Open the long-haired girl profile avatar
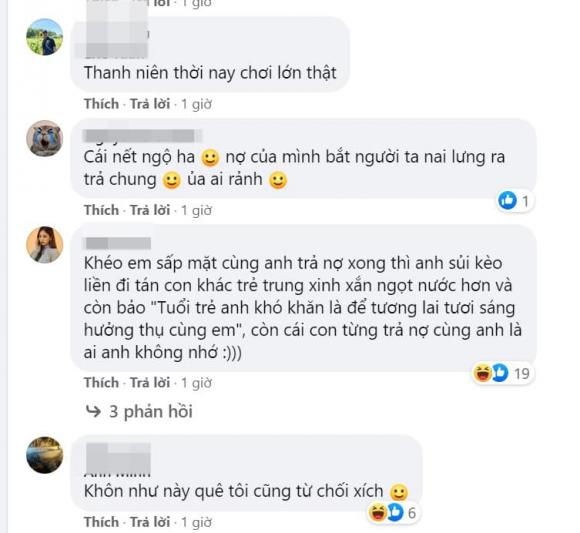580x533 pixels. tap(45, 244)
